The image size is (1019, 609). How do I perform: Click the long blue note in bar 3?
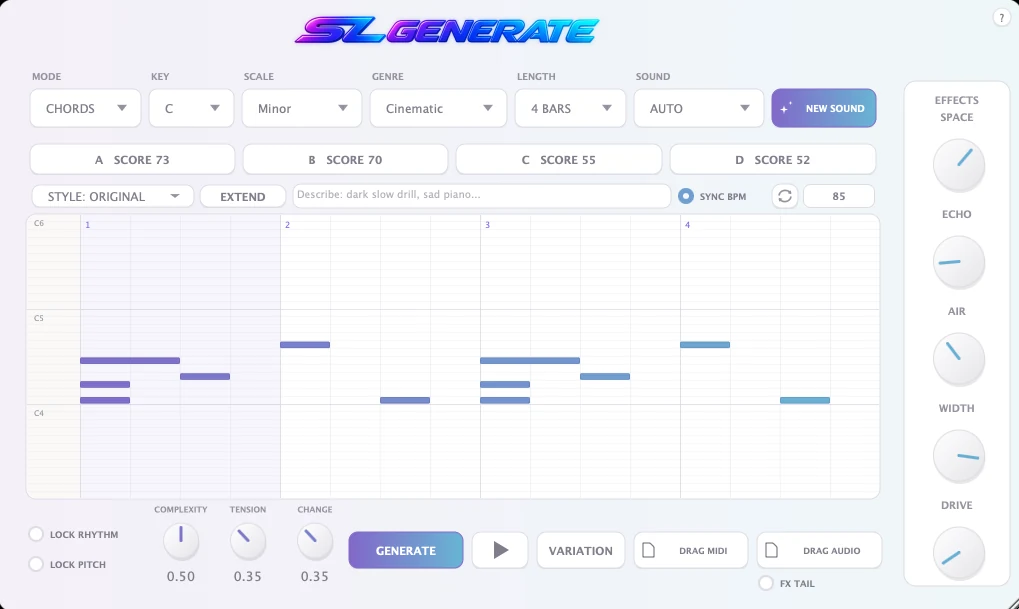point(530,360)
